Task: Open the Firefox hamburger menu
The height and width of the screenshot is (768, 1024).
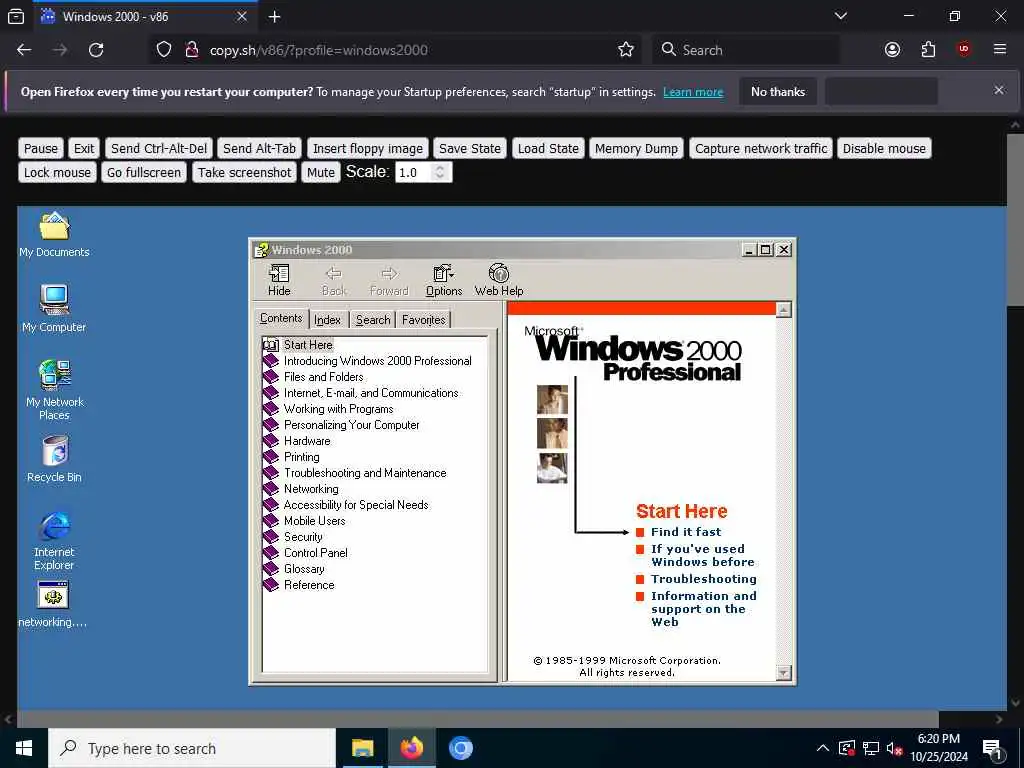Action: [x=999, y=50]
